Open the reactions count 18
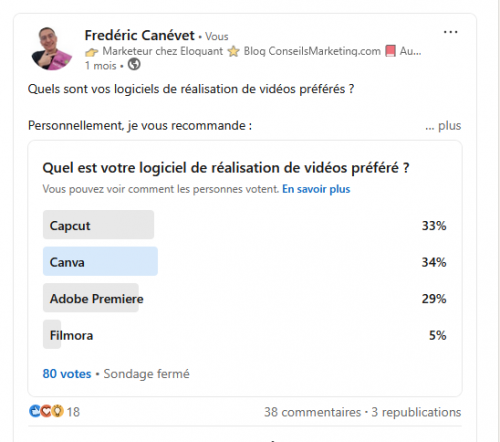Screen dimensions: 500x442 [73, 412]
